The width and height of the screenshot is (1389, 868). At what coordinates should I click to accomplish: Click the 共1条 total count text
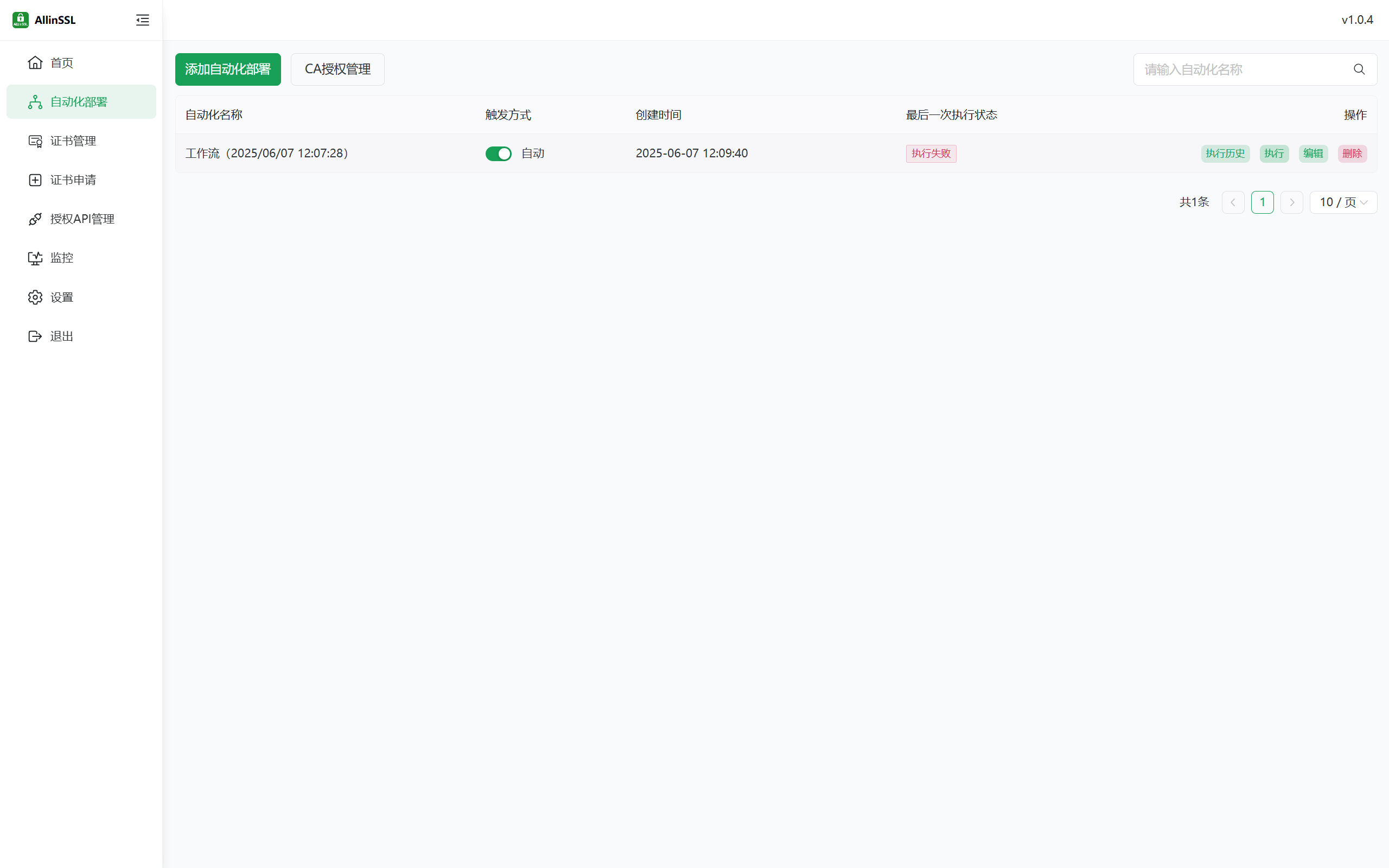1194,202
